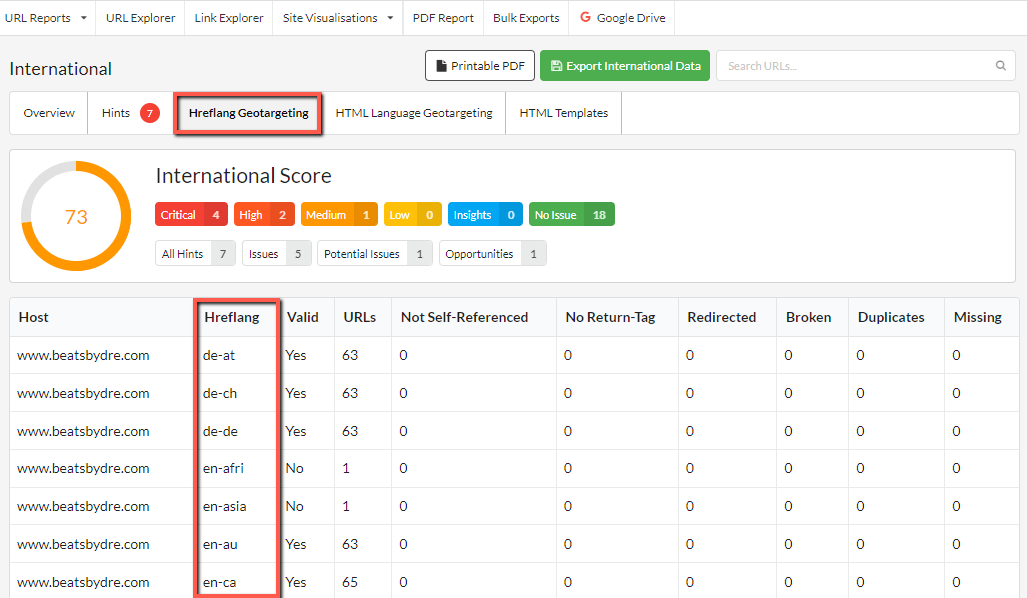Click the No Return-Tag column header

(x=610, y=317)
